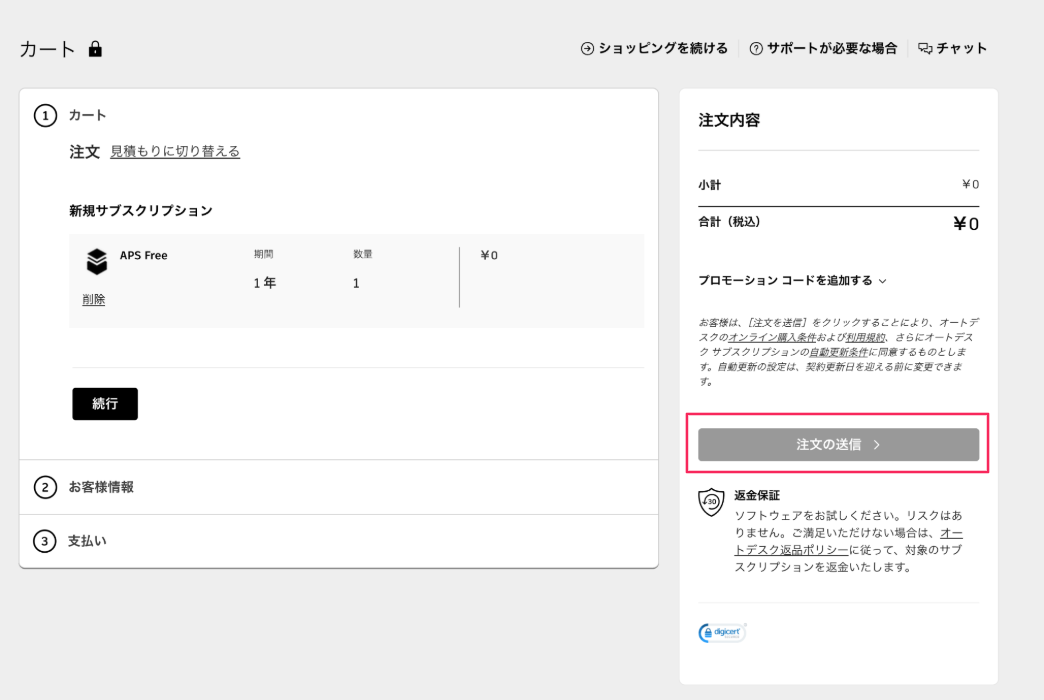Click the DigiCert security seal
Screen dimensions: 1044x700
[719, 632]
